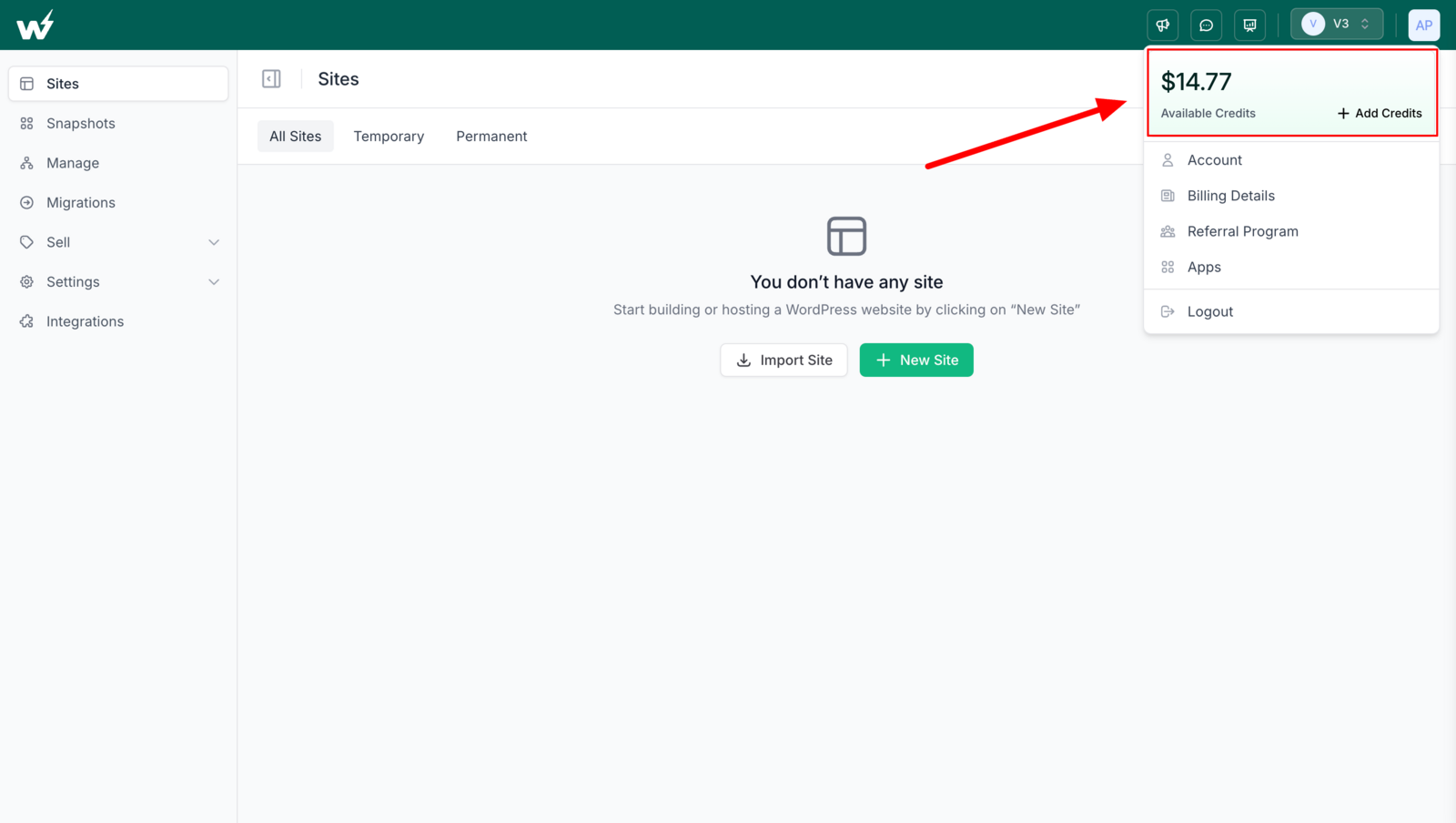This screenshot has height=823, width=1456.
Task: Click the Sites icon in the sidebar
Action: click(27, 84)
